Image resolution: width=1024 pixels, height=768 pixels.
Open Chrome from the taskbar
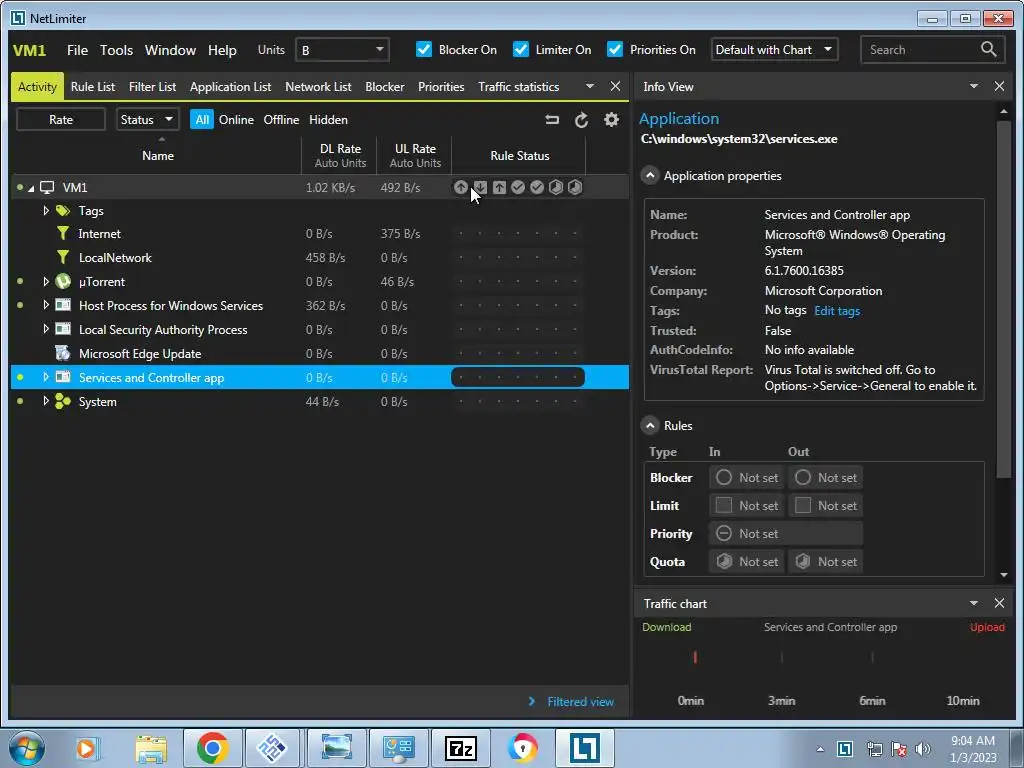pos(212,748)
